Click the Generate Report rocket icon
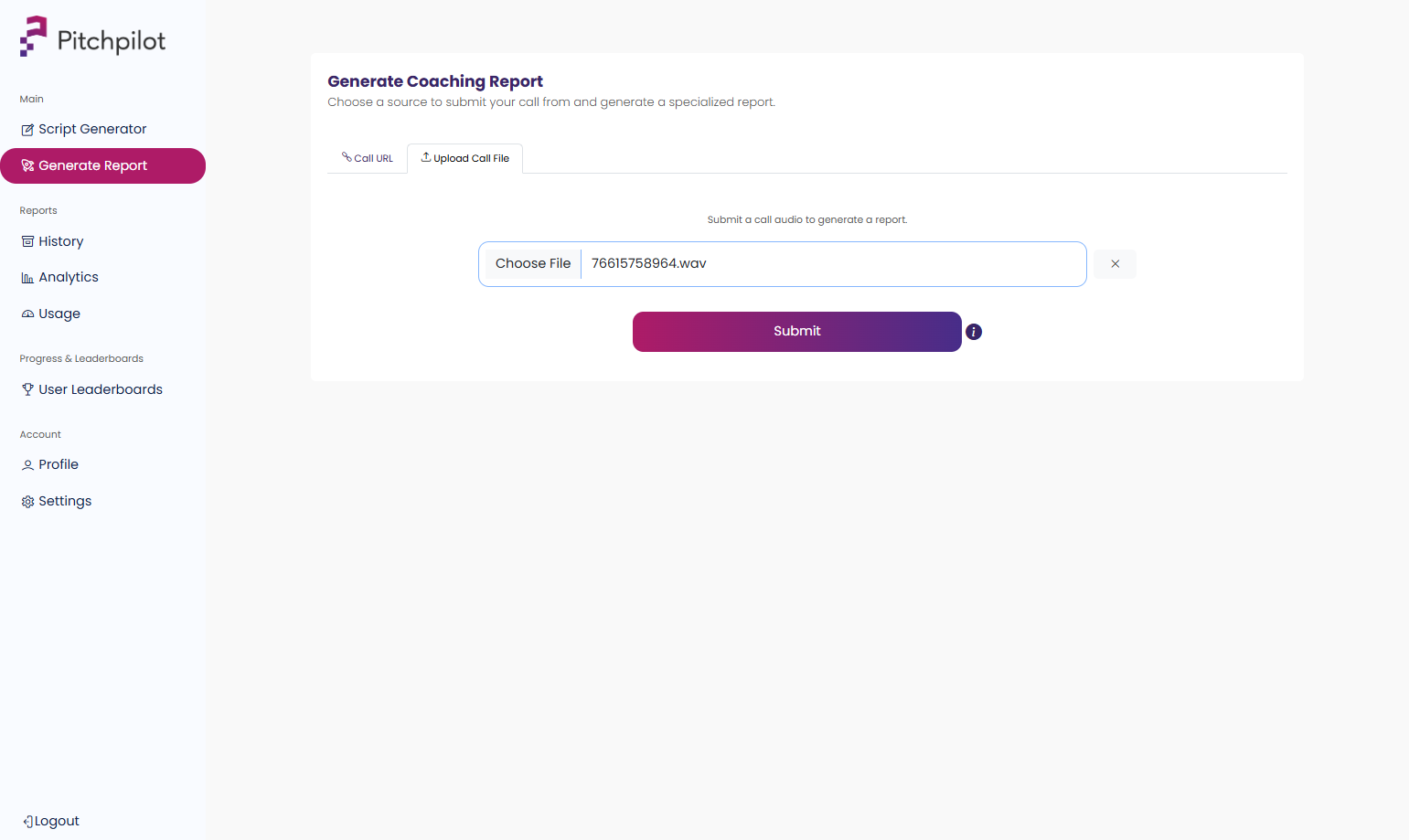This screenshot has height=840, width=1409. [x=27, y=165]
